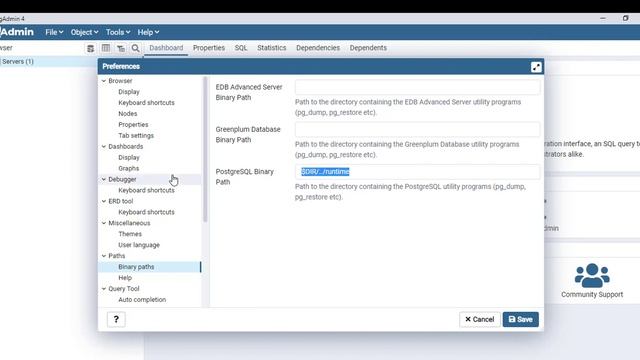This screenshot has width=640, height=360.
Task: Click the preferences tree scrollbar
Action: pyautogui.click(x=205, y=149)
